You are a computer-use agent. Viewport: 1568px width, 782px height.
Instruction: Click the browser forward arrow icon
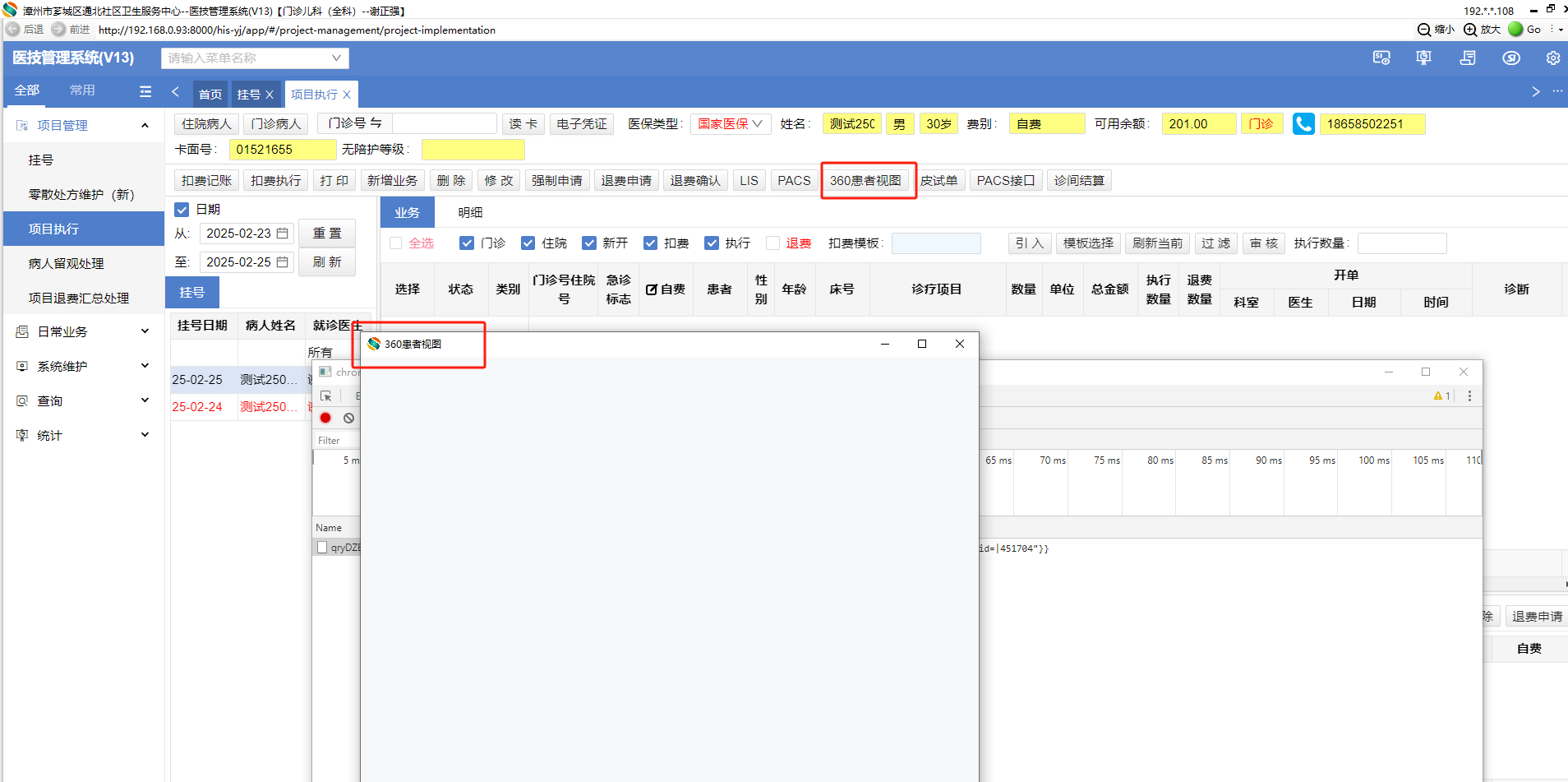click(x=58, y=29)
